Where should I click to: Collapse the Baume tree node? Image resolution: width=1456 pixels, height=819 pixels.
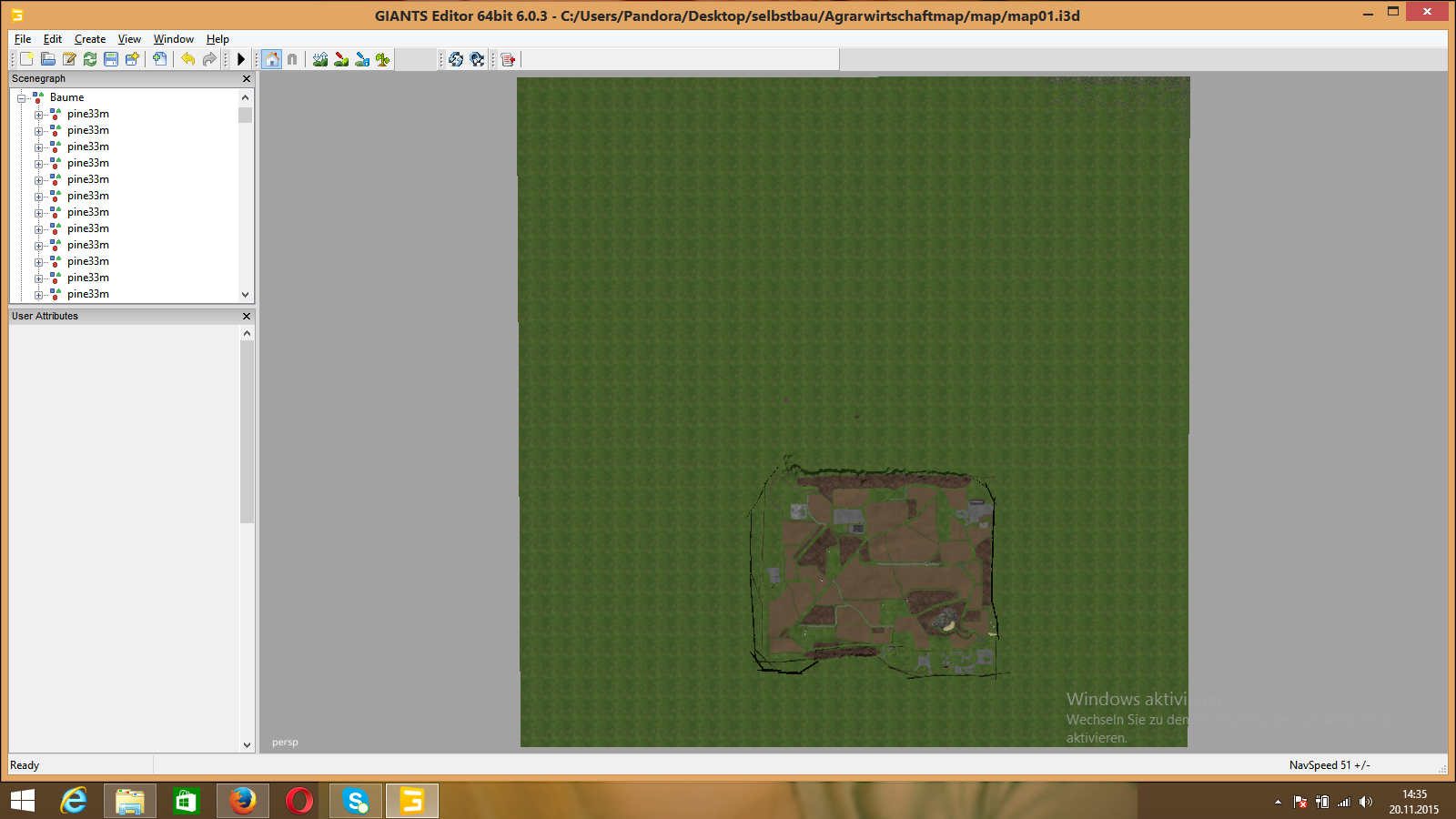click(x=22, y=97)
